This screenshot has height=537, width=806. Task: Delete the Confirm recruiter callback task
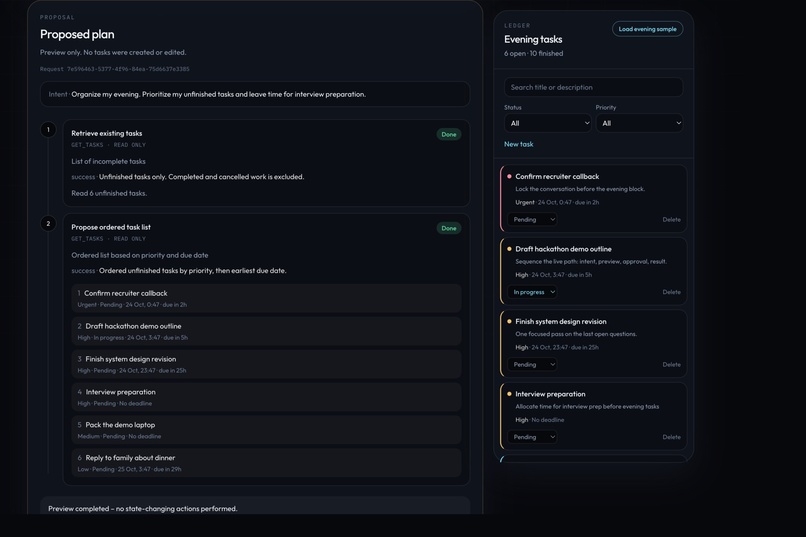click(671, 219)
